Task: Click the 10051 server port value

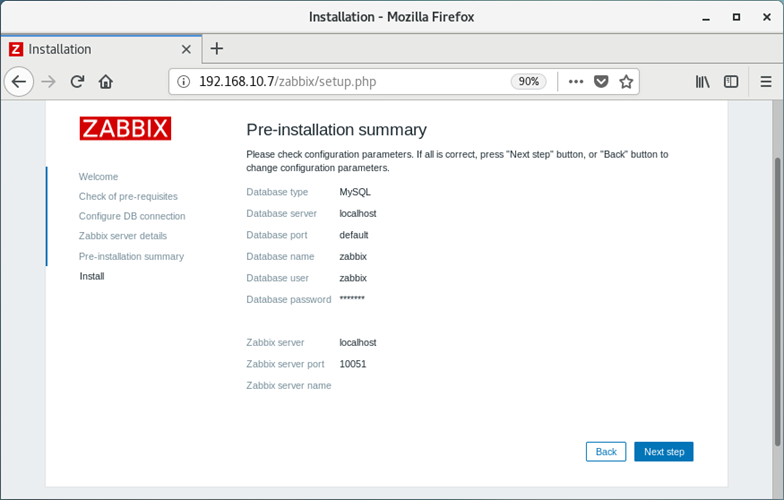Action: click(x=352, y=364)
